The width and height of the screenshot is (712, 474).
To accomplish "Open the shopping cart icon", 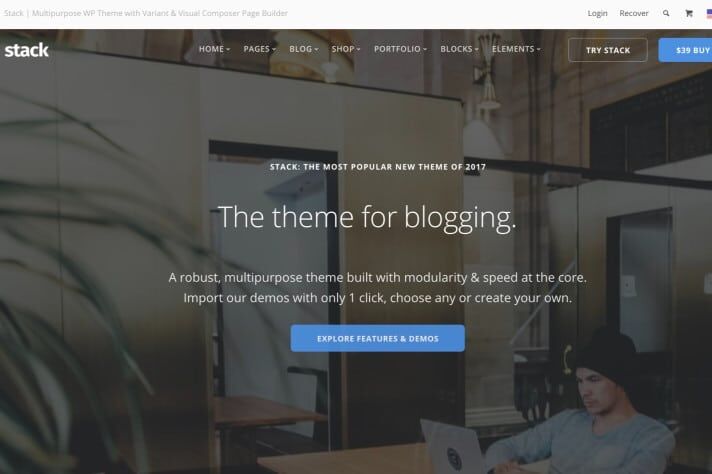I will click(x=689, y=13).
